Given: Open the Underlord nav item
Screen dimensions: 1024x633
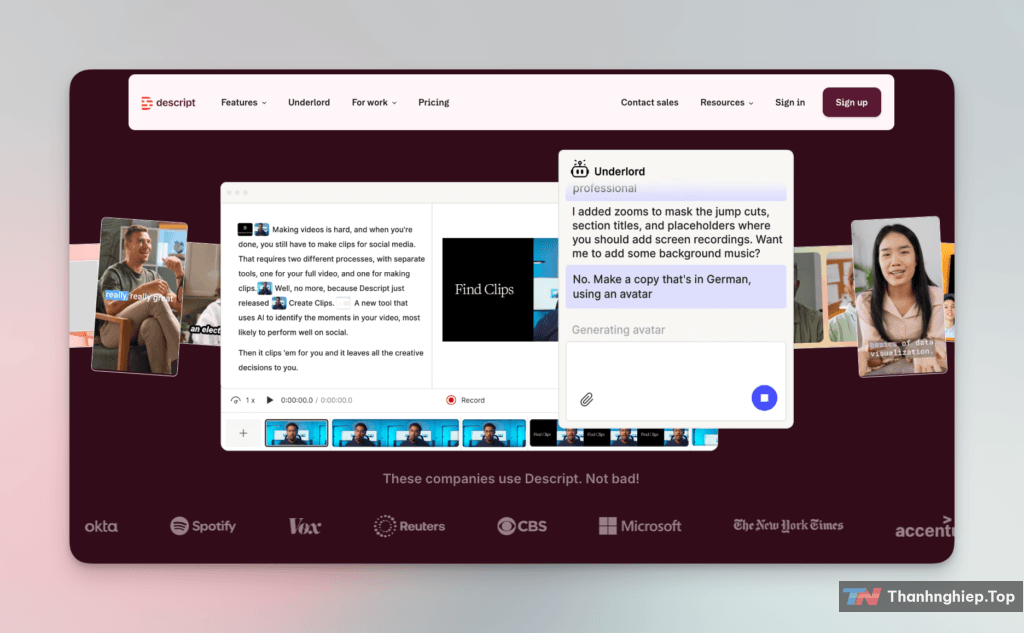Looking at the screenshot, I should pos(309,102).
